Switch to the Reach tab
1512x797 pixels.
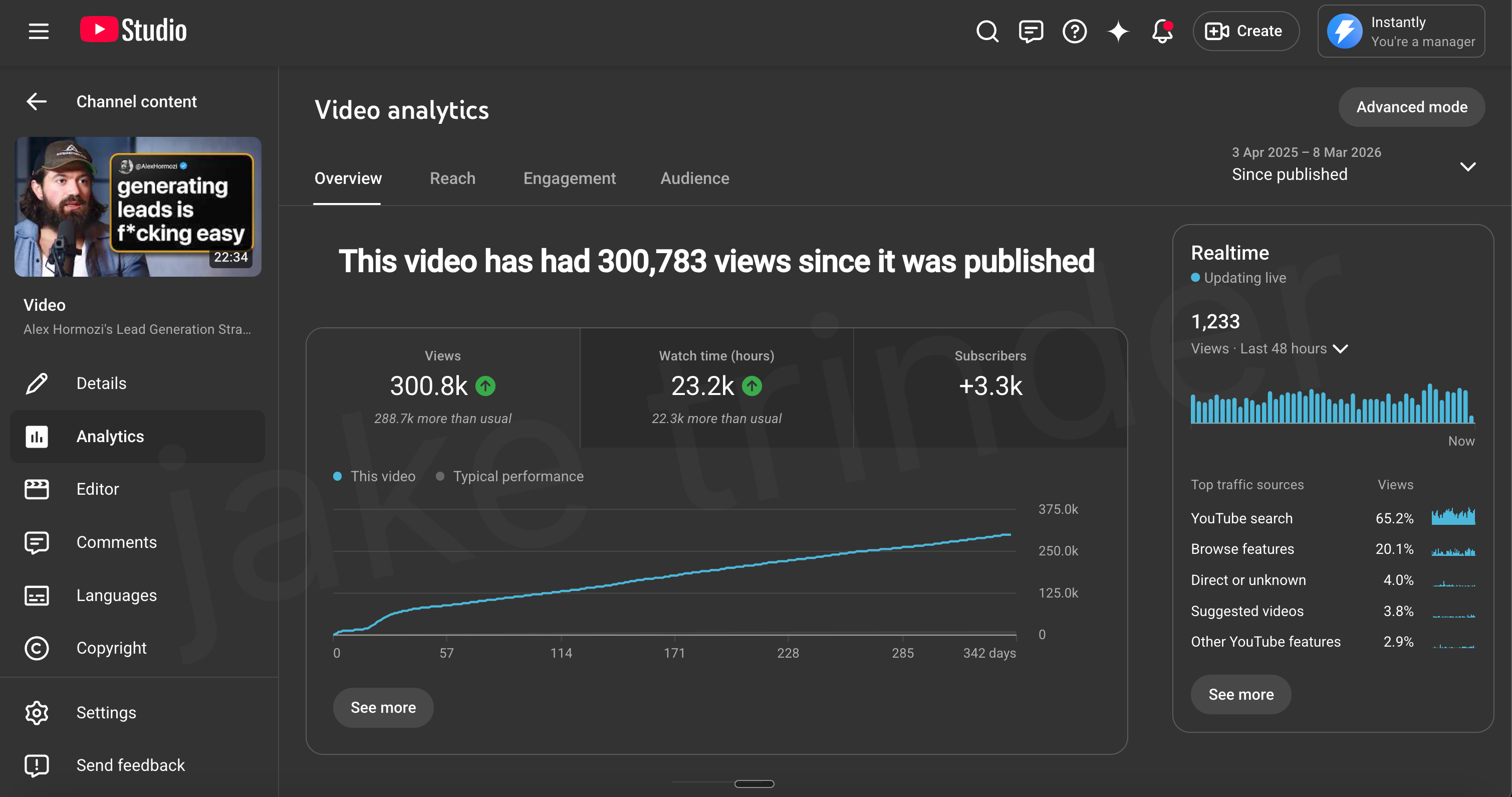pyautogui.click(x=452, y=178)
